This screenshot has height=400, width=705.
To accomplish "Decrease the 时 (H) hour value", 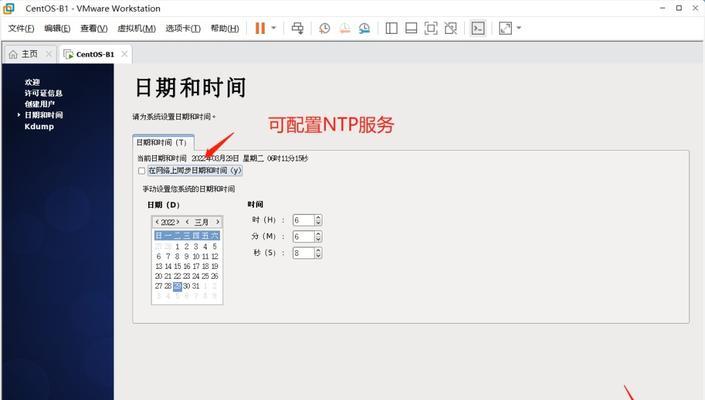I will pos(318,223).
